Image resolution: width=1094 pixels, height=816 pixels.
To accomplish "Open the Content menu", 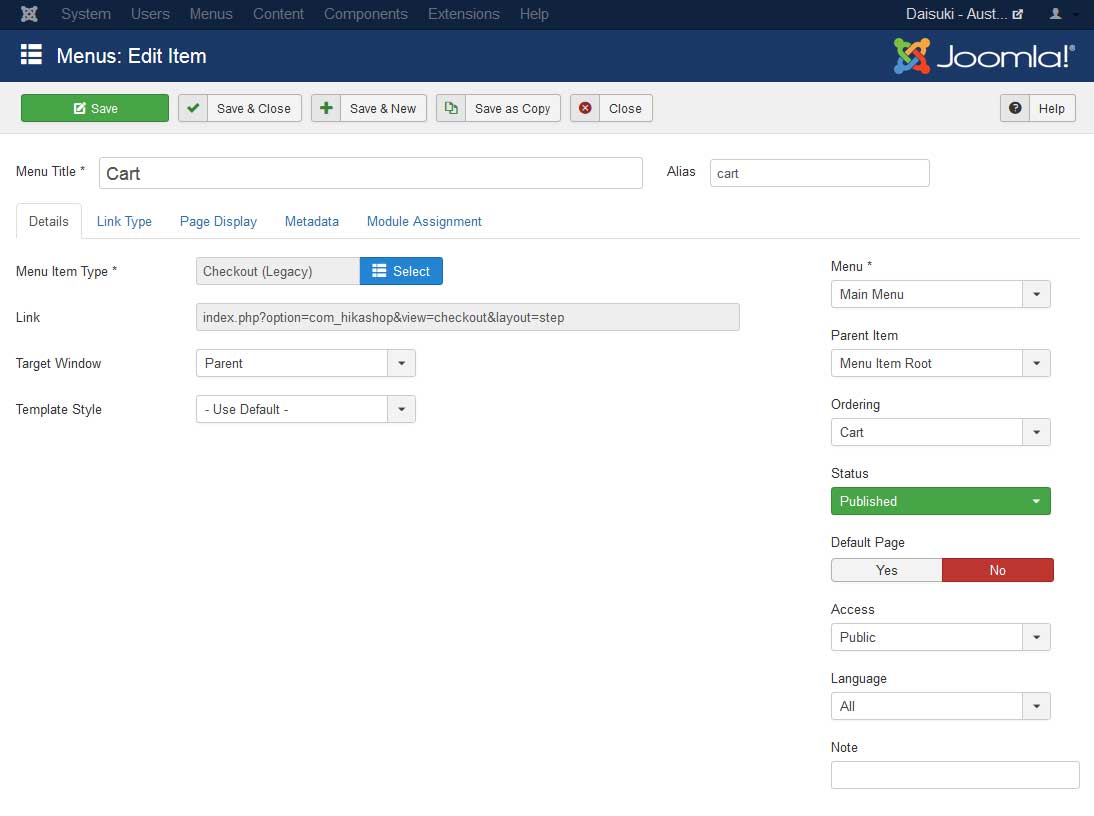I will tap(278, 14).
